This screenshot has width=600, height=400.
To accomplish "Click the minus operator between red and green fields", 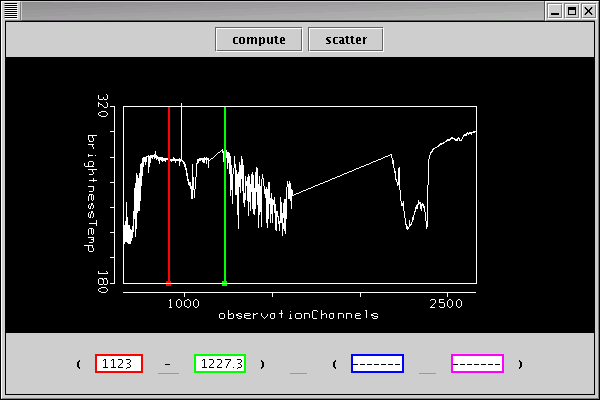I will point(168,365).
